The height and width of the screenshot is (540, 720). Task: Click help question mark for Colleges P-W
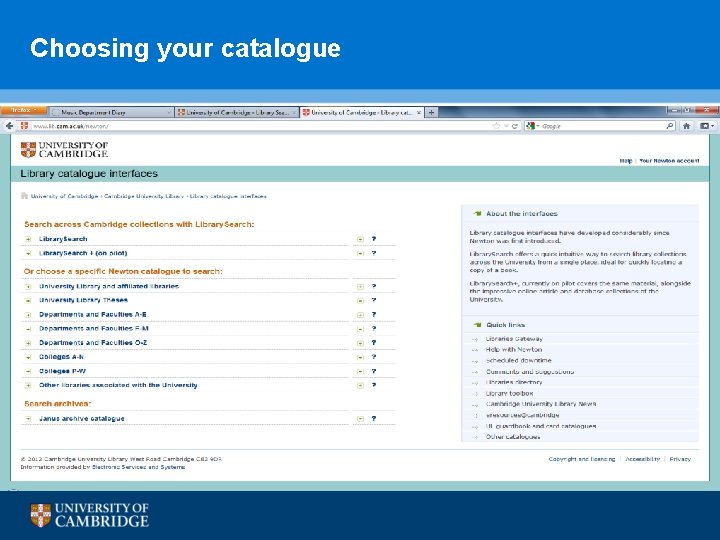[x=374, y=371]
